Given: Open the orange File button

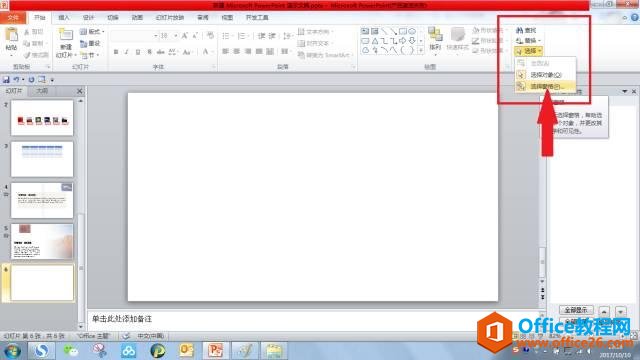Looking at the screenshot, I should click(13, 18).
